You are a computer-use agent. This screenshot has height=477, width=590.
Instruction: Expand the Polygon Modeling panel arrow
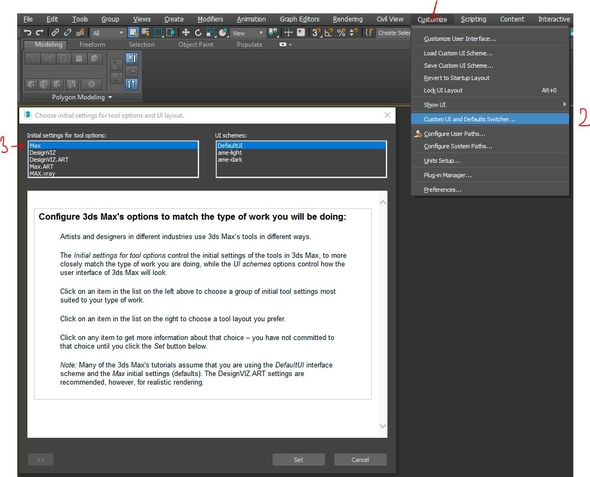tap(110, 97)
